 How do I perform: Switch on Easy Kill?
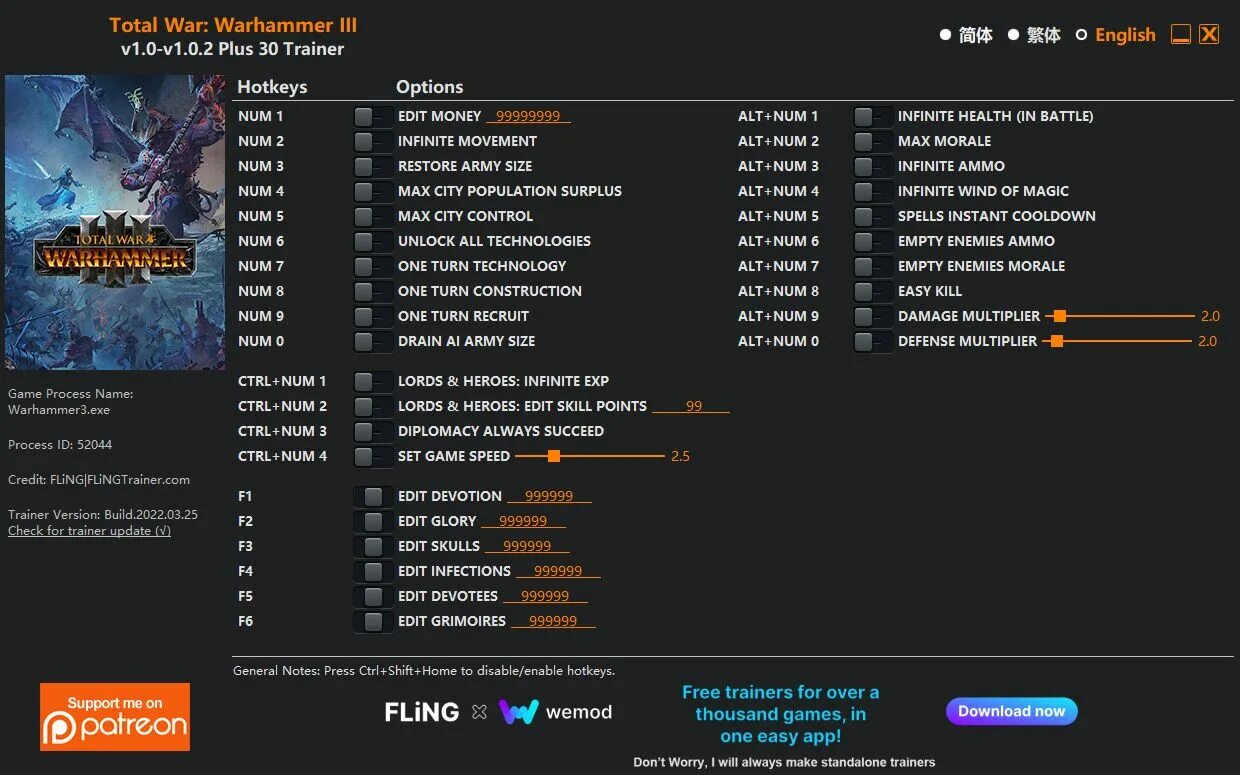pos(873,291)
